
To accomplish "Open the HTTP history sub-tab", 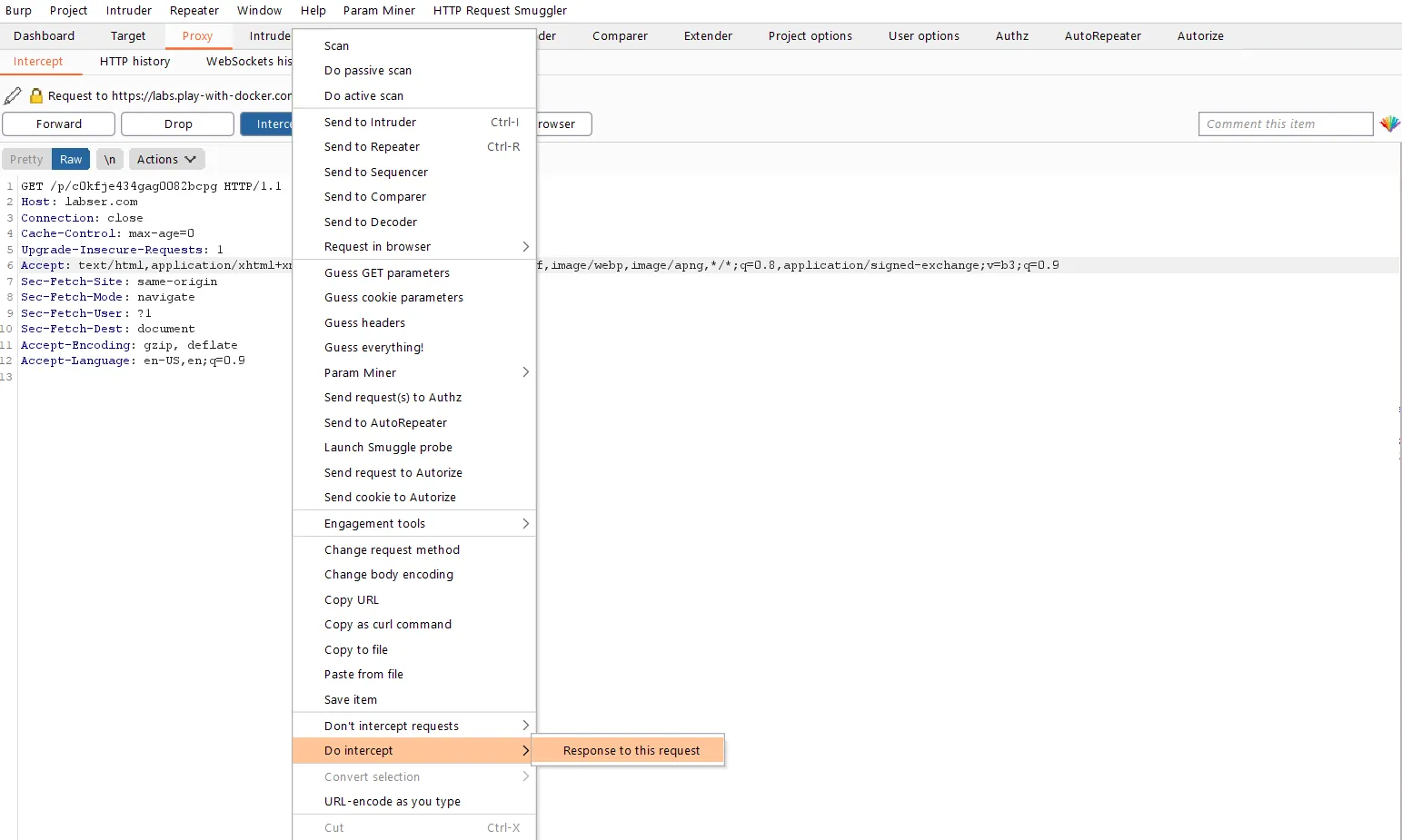I will 135,62.
